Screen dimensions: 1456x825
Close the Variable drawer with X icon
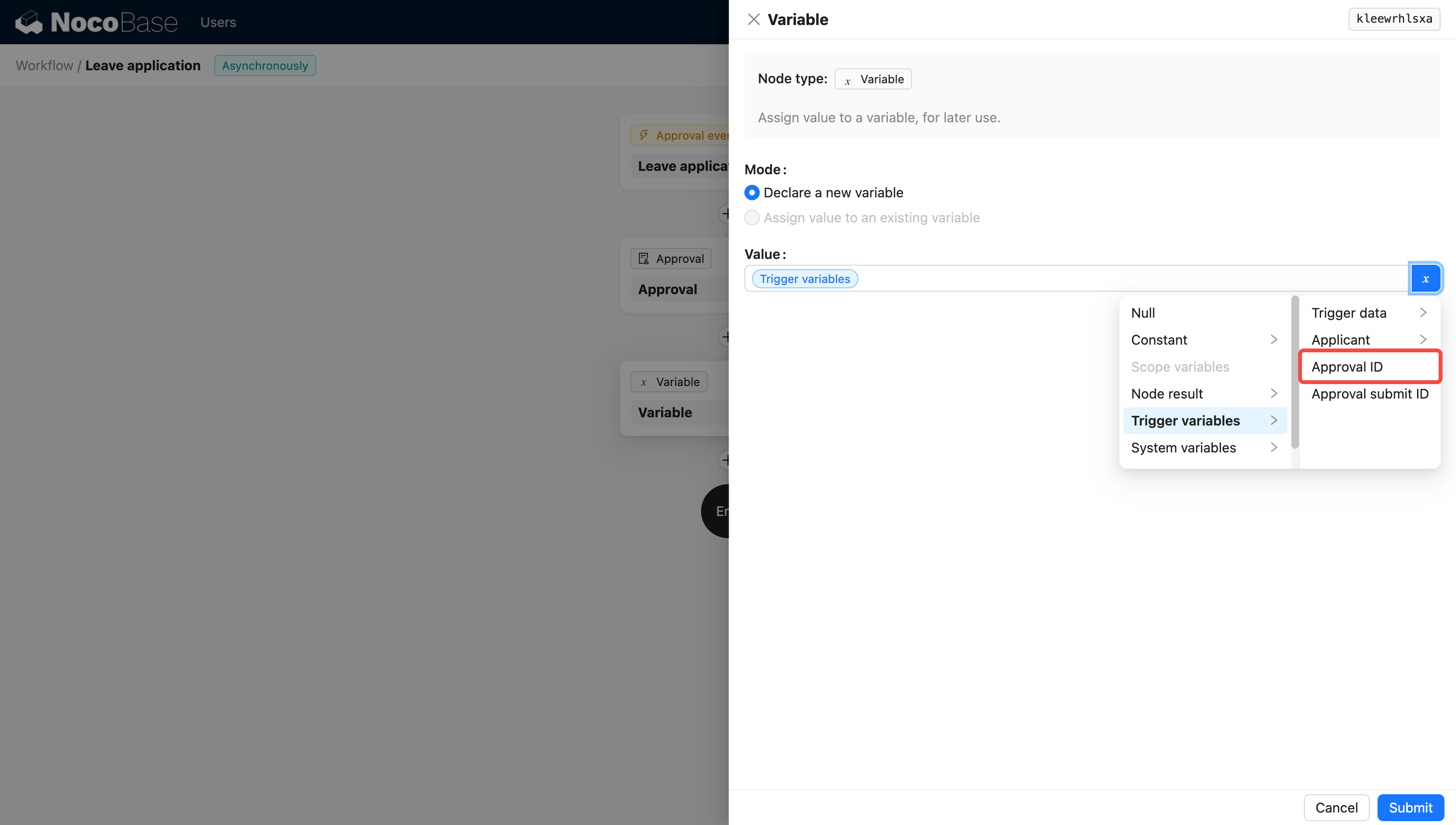[x=753, y=20]
